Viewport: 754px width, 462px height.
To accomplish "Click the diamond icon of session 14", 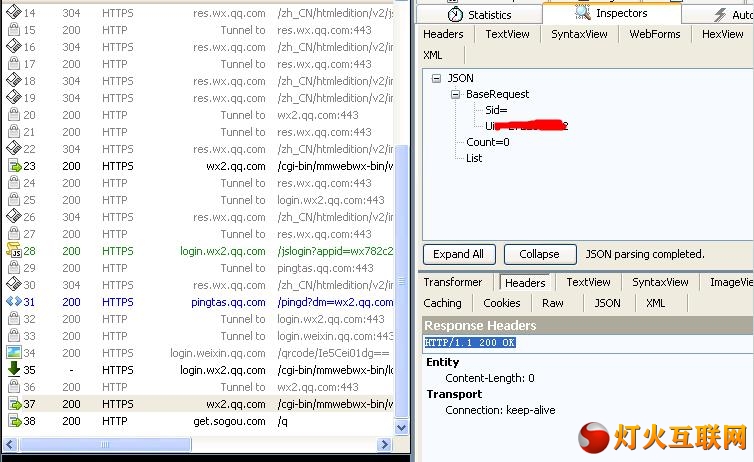I will coord(13,12).
